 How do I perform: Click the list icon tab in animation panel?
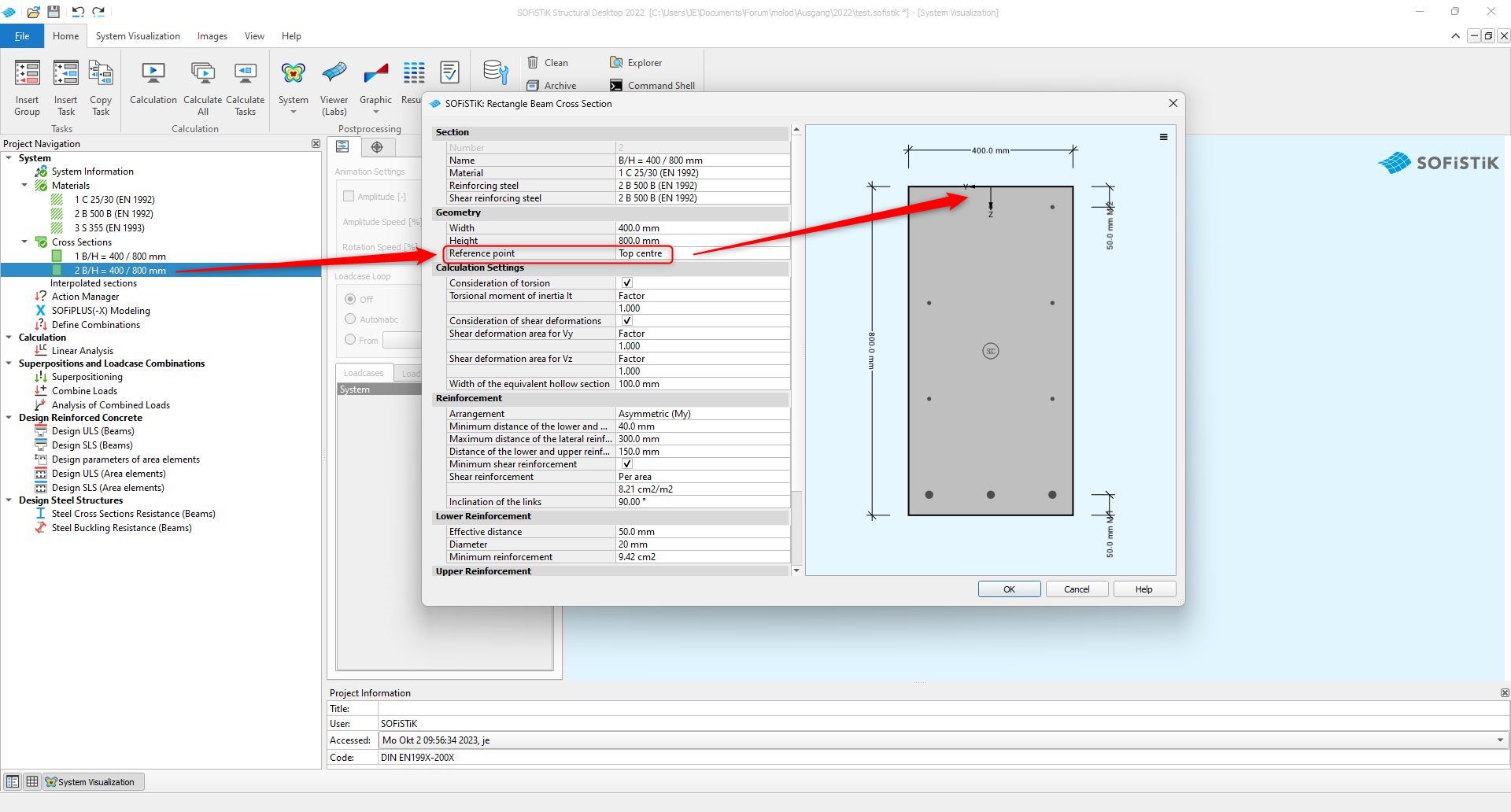[343, 147]
